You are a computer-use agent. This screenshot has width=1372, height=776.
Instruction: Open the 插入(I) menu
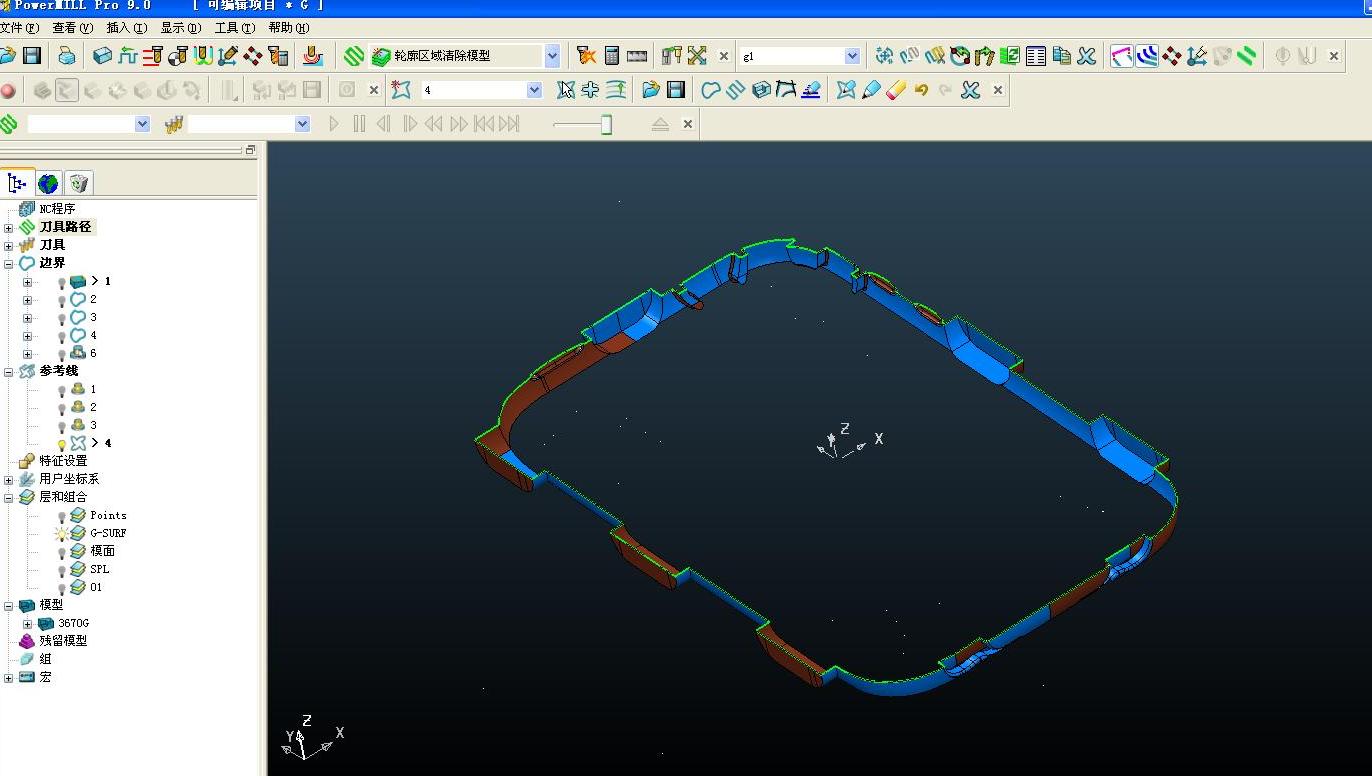(x=126, y=28)
